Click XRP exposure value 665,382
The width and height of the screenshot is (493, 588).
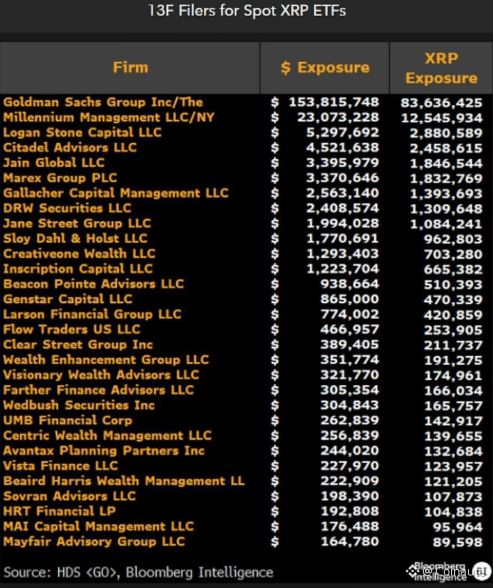453,270
